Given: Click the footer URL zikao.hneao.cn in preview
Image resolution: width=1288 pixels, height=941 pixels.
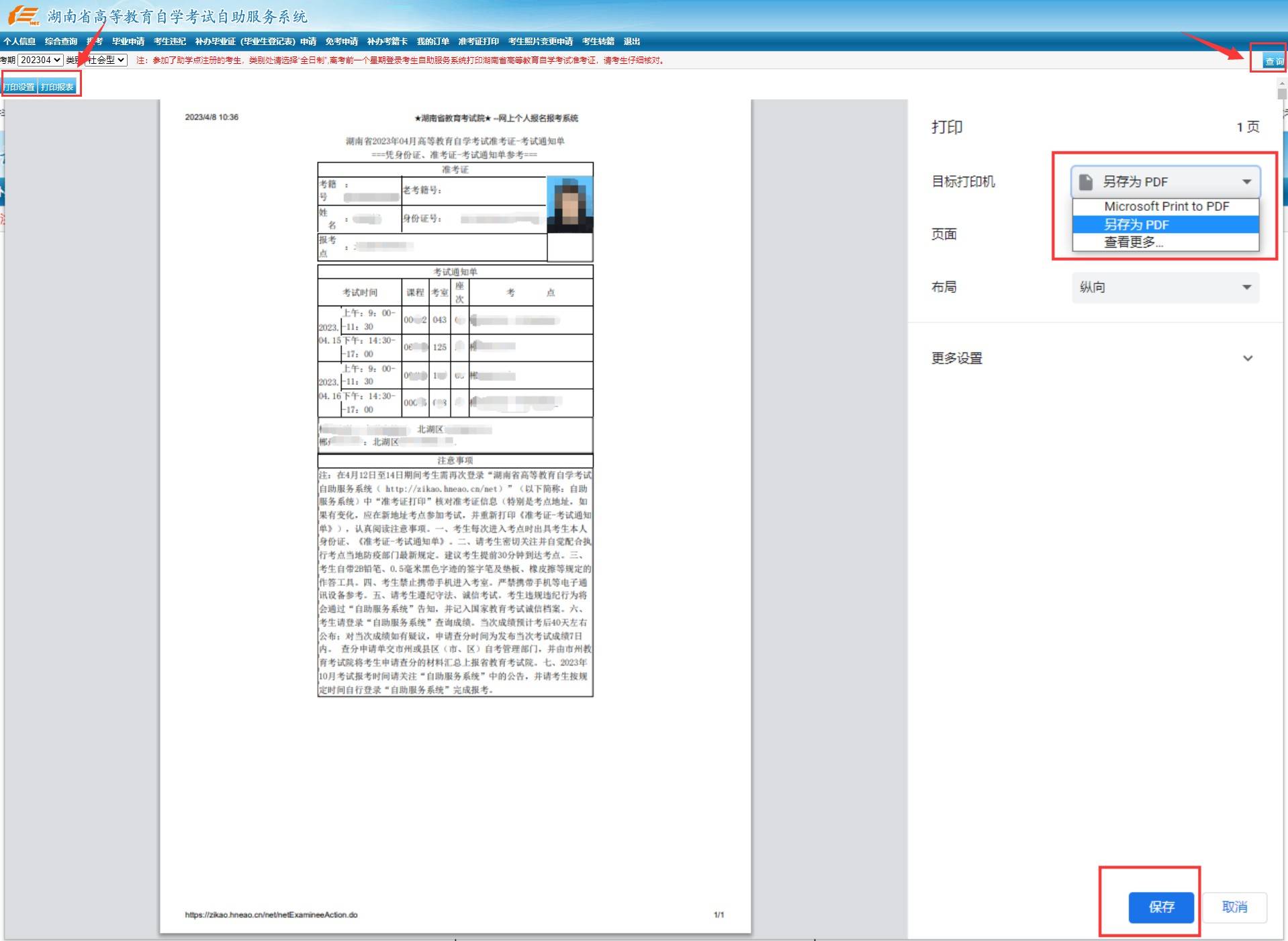Looking at the screenshot, I should (x=271, y=915).
